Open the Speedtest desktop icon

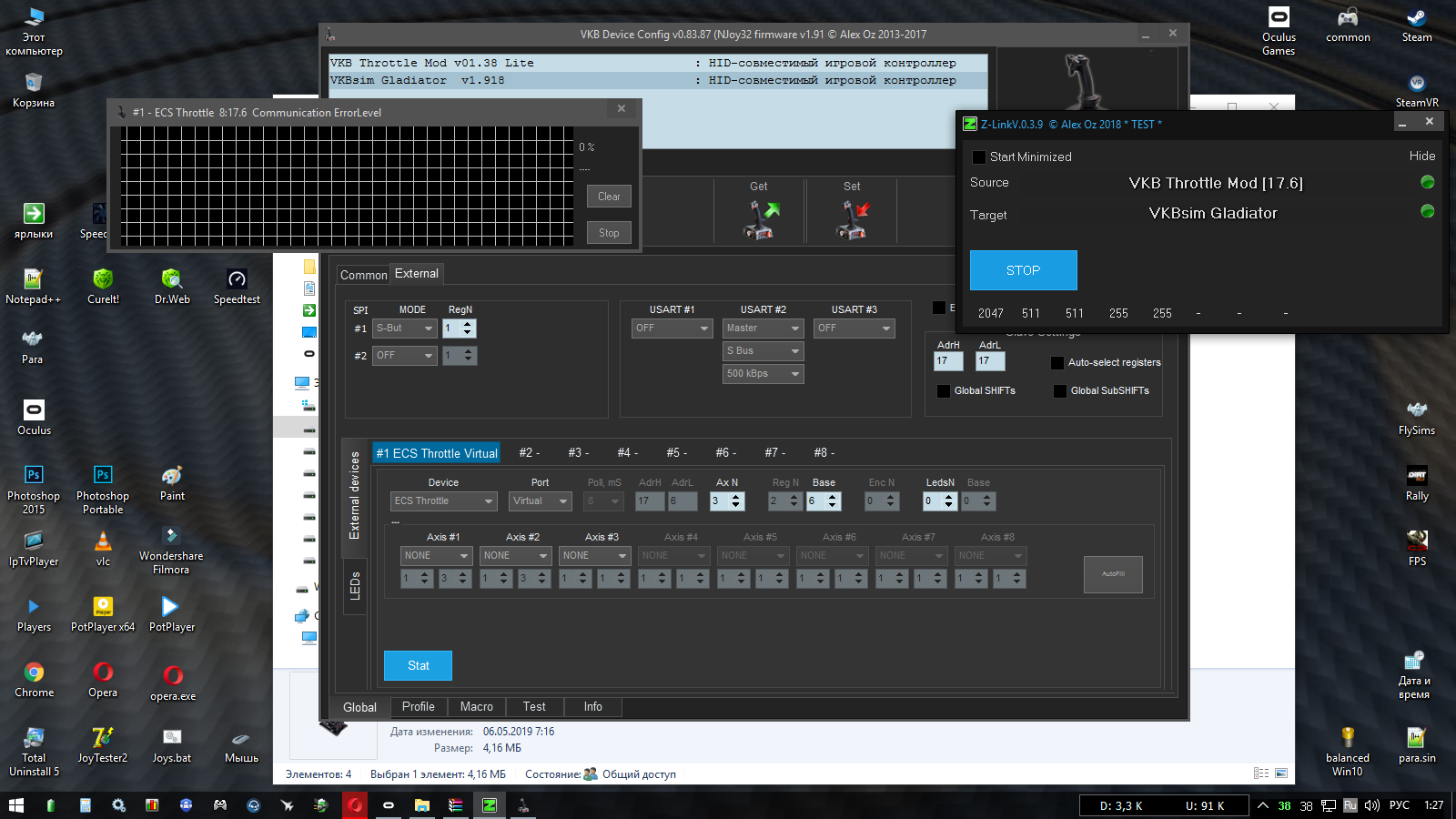pos(237,286)
